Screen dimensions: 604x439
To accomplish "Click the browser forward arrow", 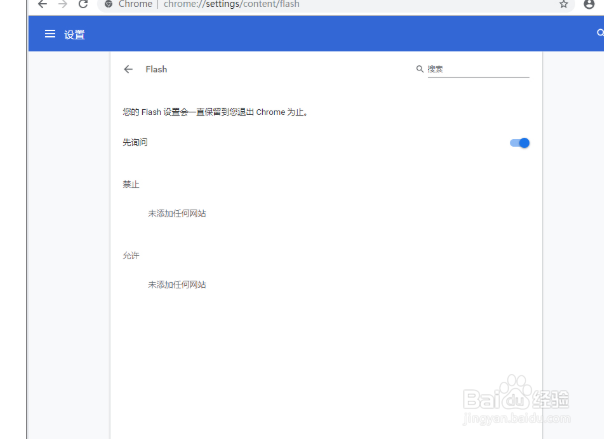I will [x=63, y=4].
